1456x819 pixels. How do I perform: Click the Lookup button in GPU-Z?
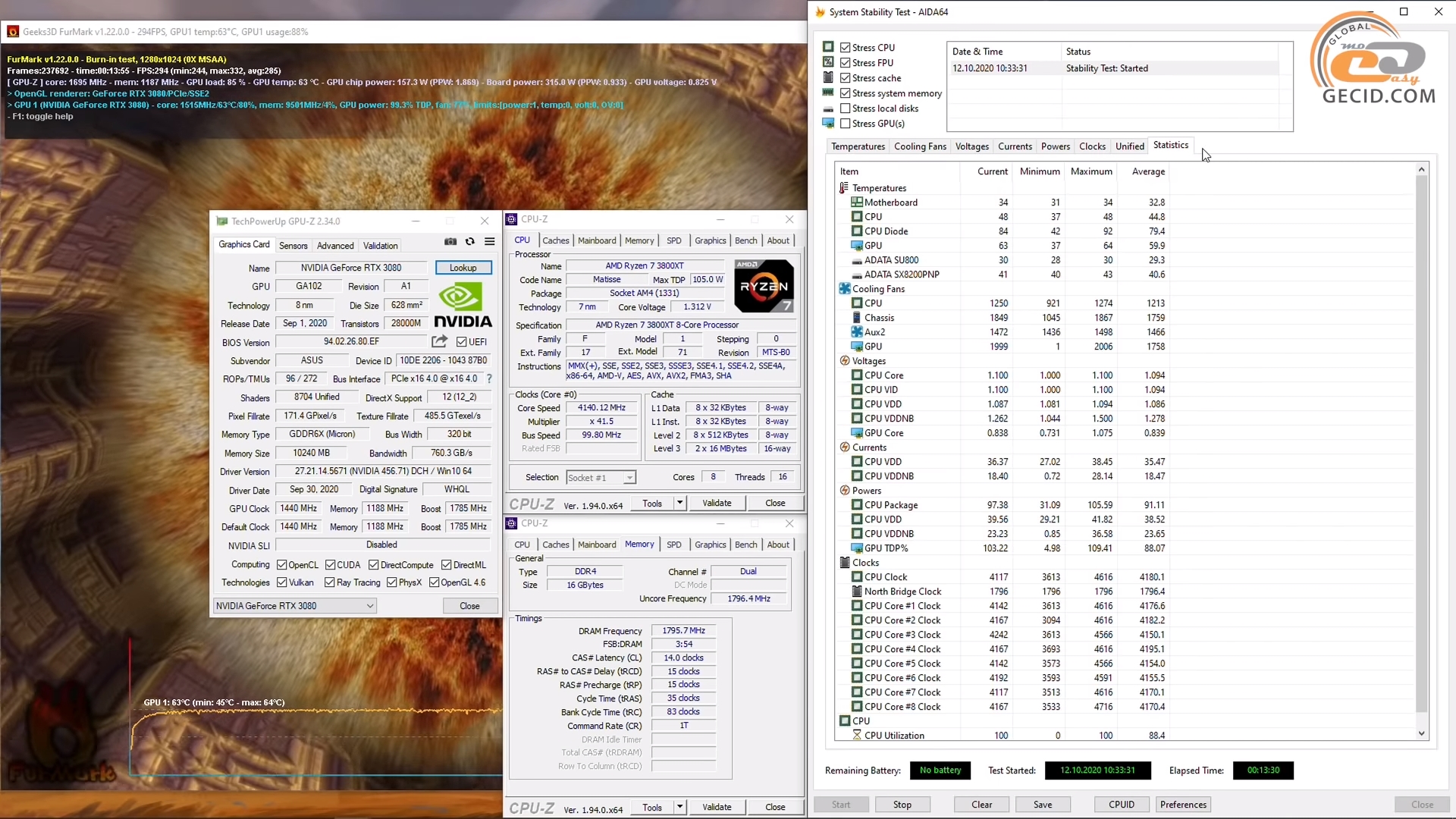[463, 268]
